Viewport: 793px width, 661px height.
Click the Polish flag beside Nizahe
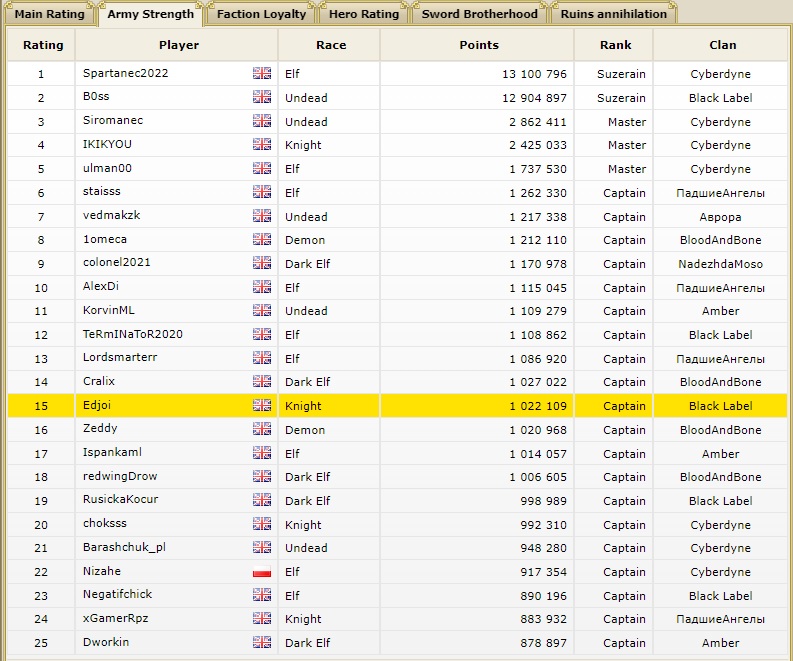[262, 572]
